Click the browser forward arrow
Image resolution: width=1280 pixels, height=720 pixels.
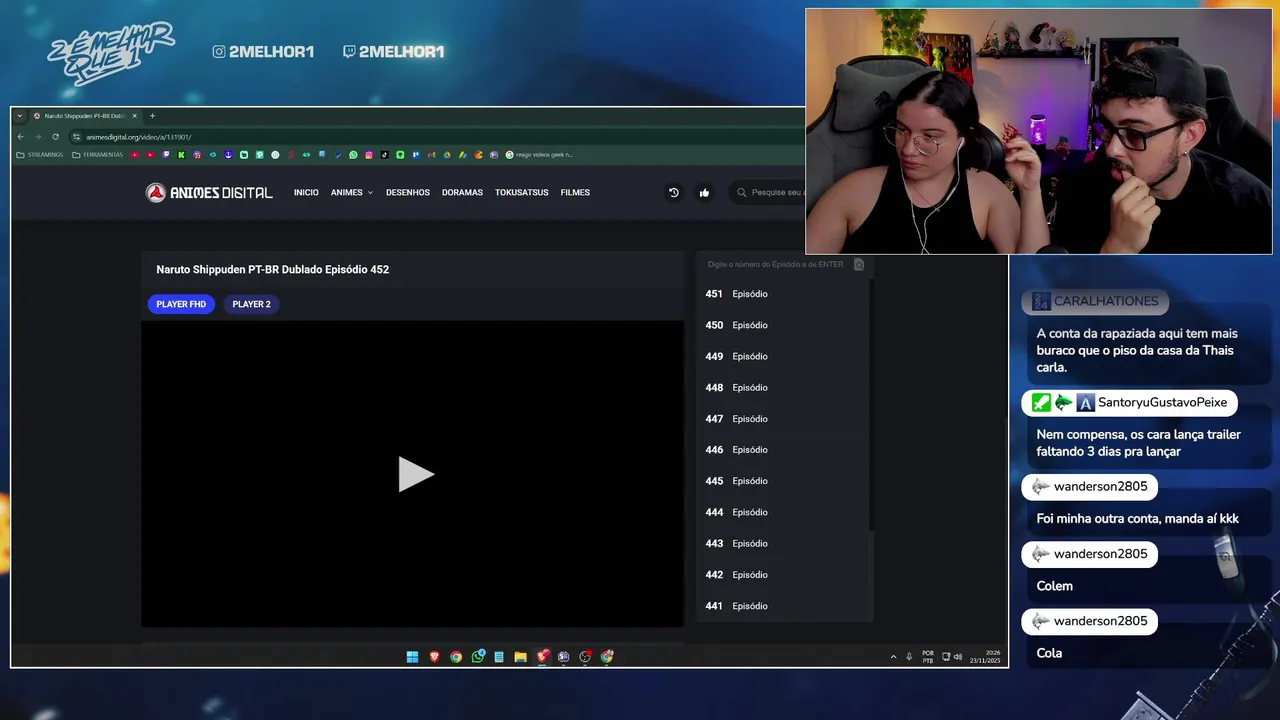point(38,137)
